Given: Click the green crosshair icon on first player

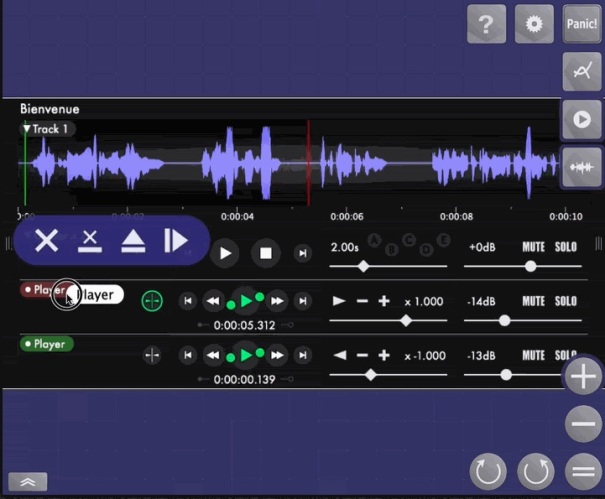Looking at the screenshot, I should pyautogui.click(x=152, y=300).
